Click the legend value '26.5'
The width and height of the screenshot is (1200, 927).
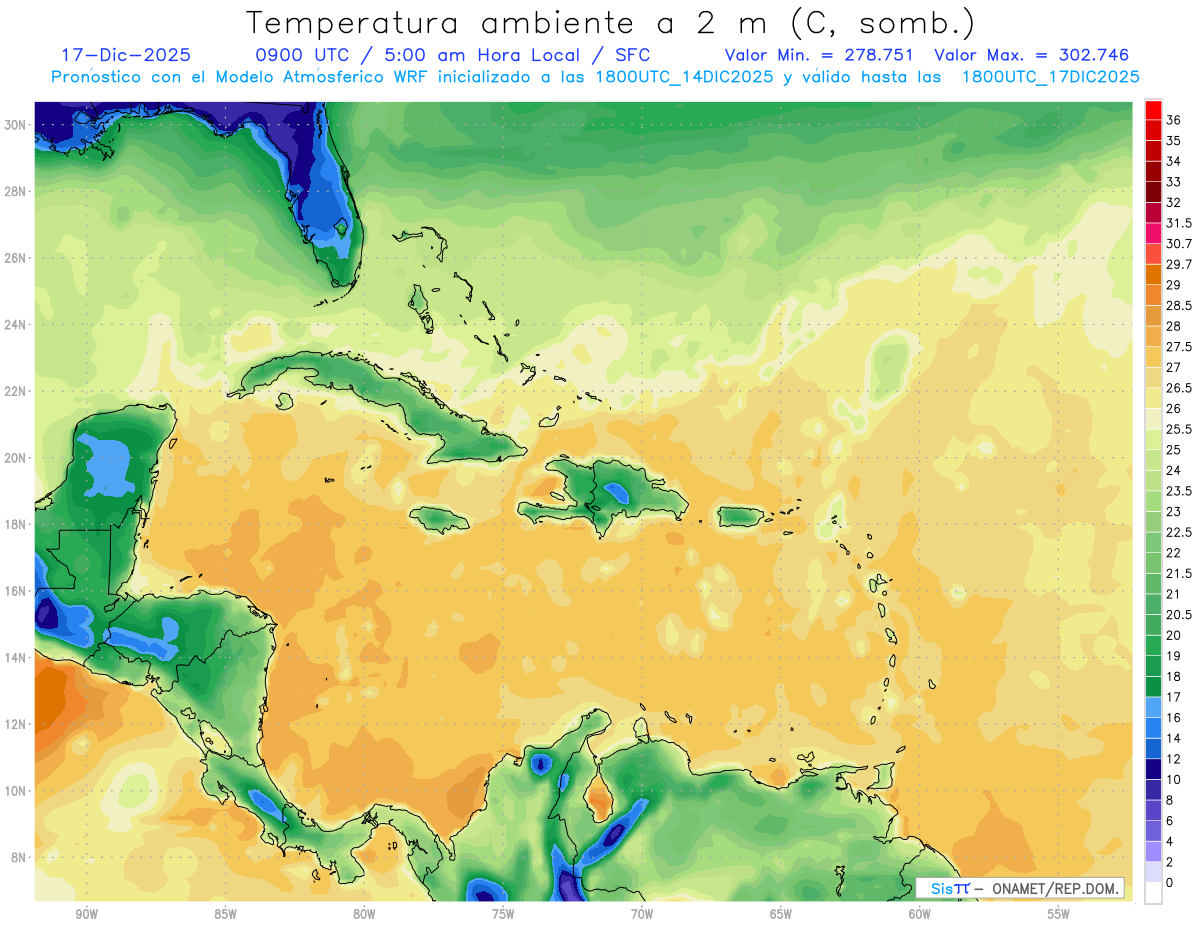[1179, 388]
